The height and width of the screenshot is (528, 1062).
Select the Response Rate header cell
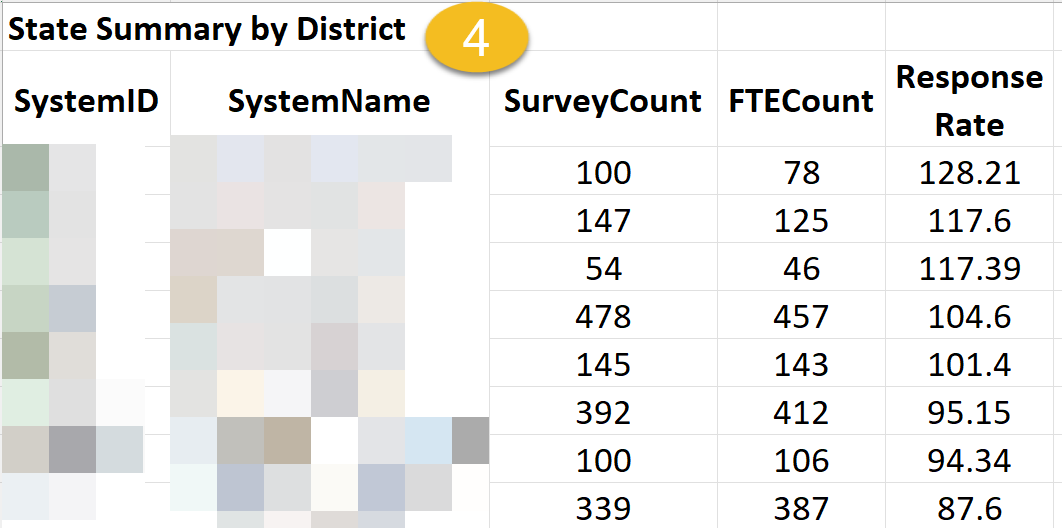(x=969, y=101)
